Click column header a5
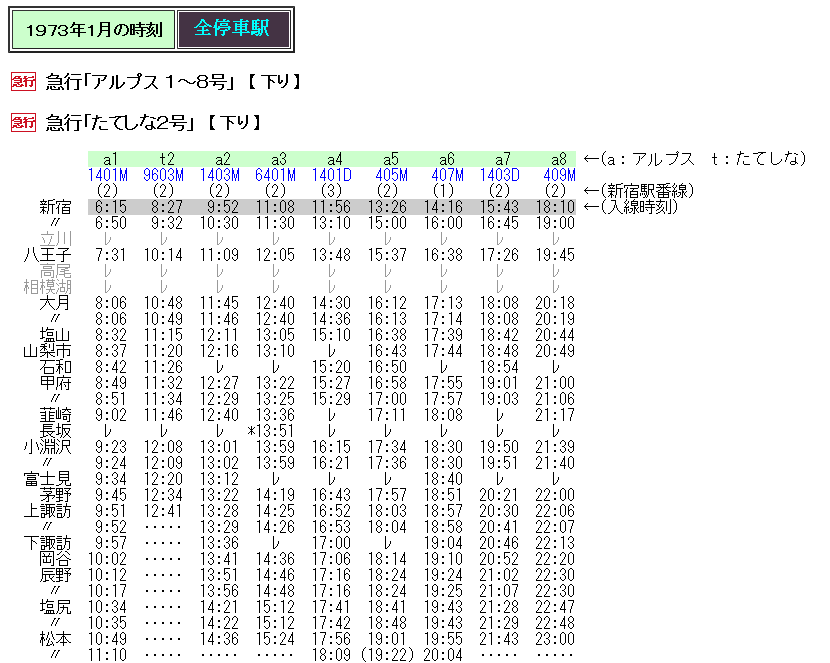 (391, 159)
